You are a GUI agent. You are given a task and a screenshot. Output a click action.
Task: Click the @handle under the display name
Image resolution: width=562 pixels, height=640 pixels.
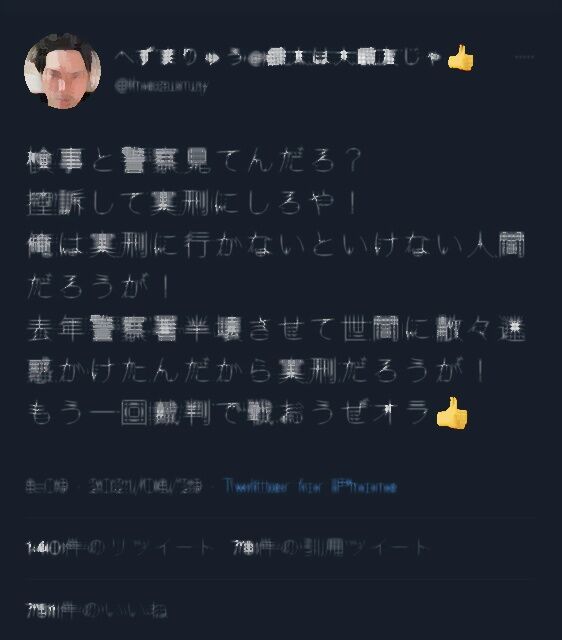coord(162,86)
